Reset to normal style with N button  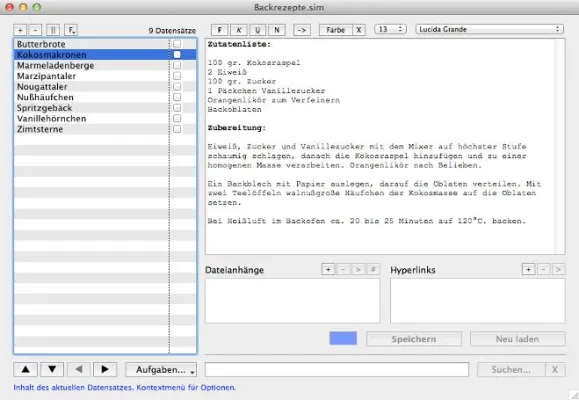click(x=277, y=30)
